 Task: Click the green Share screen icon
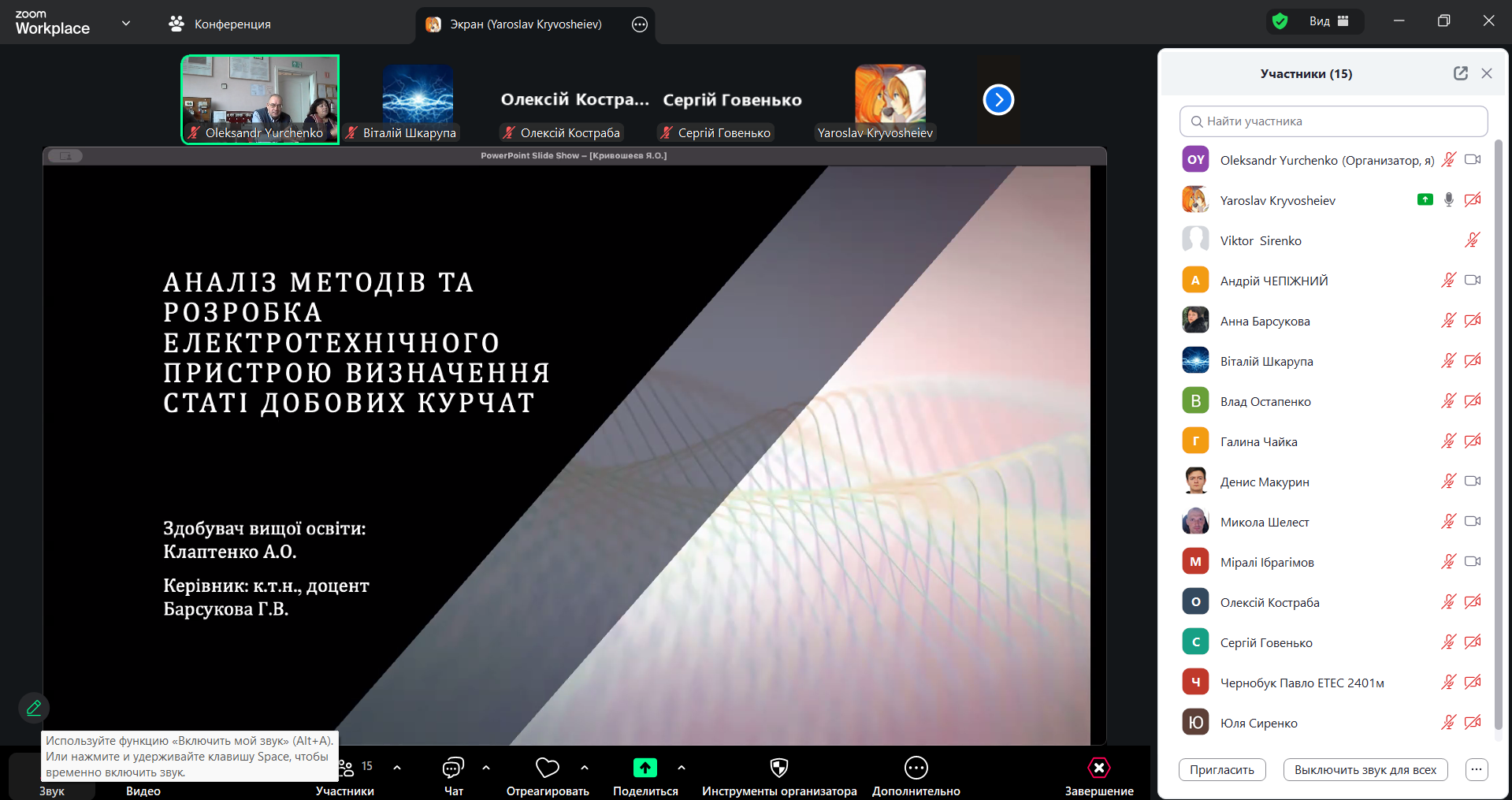tap(645, 768)
